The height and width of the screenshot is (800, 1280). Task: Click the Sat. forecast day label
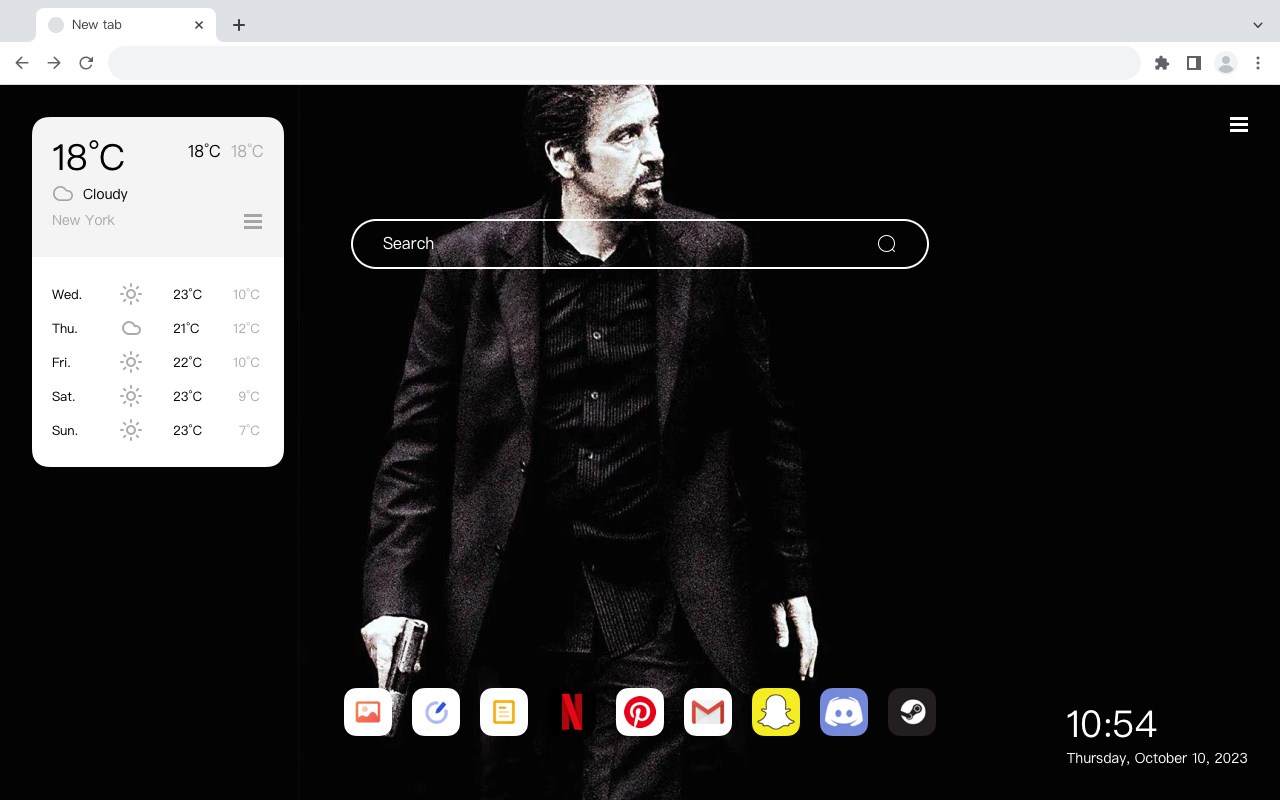(x=64, y=396)
